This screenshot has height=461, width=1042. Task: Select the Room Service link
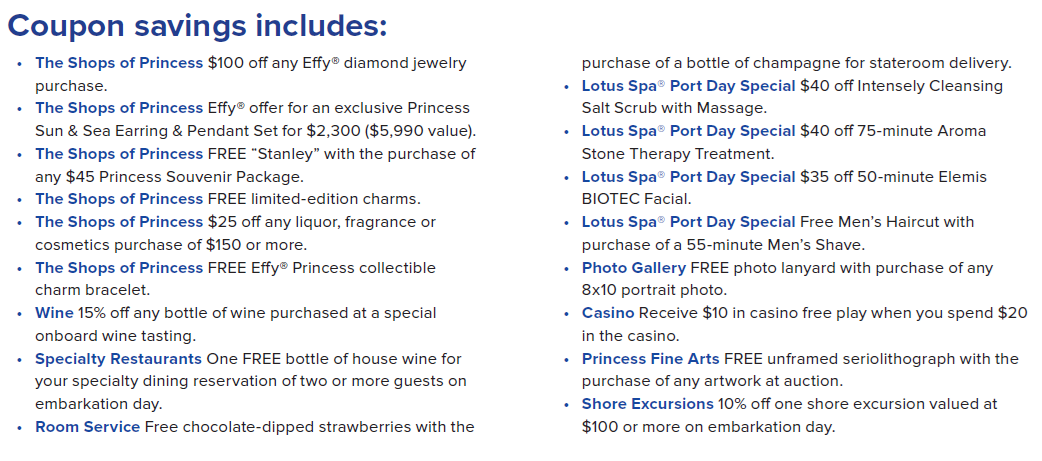coord(87,427)
